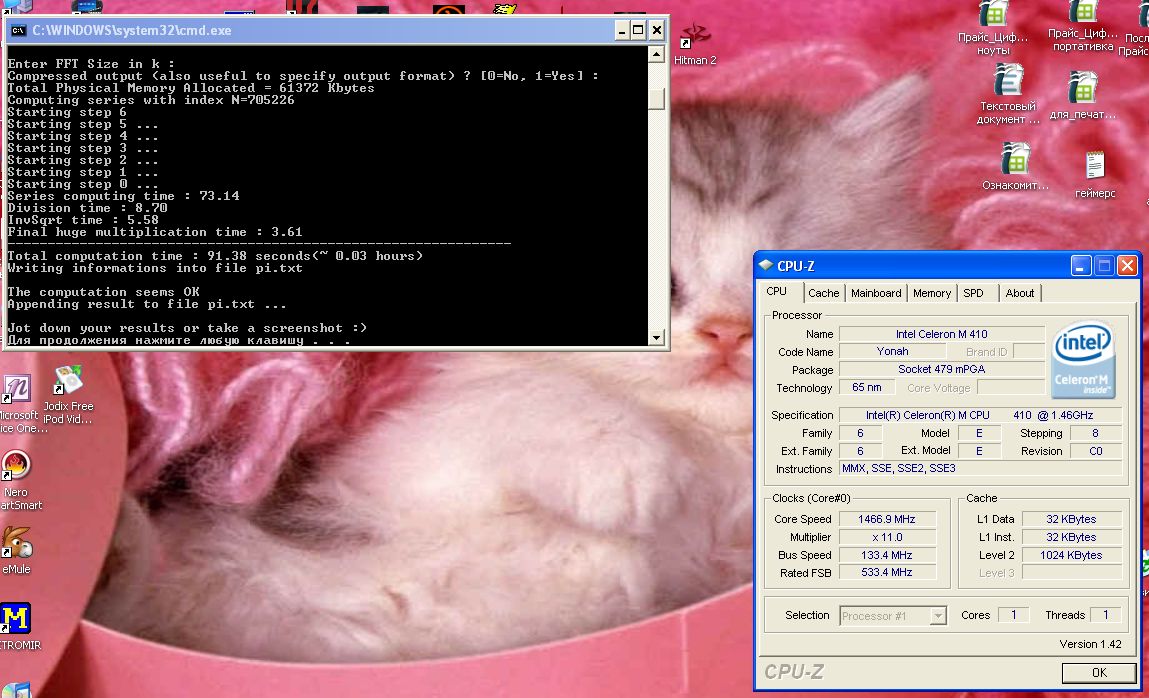
Task: Minimize the cmd.exe window
Action: 621,30
